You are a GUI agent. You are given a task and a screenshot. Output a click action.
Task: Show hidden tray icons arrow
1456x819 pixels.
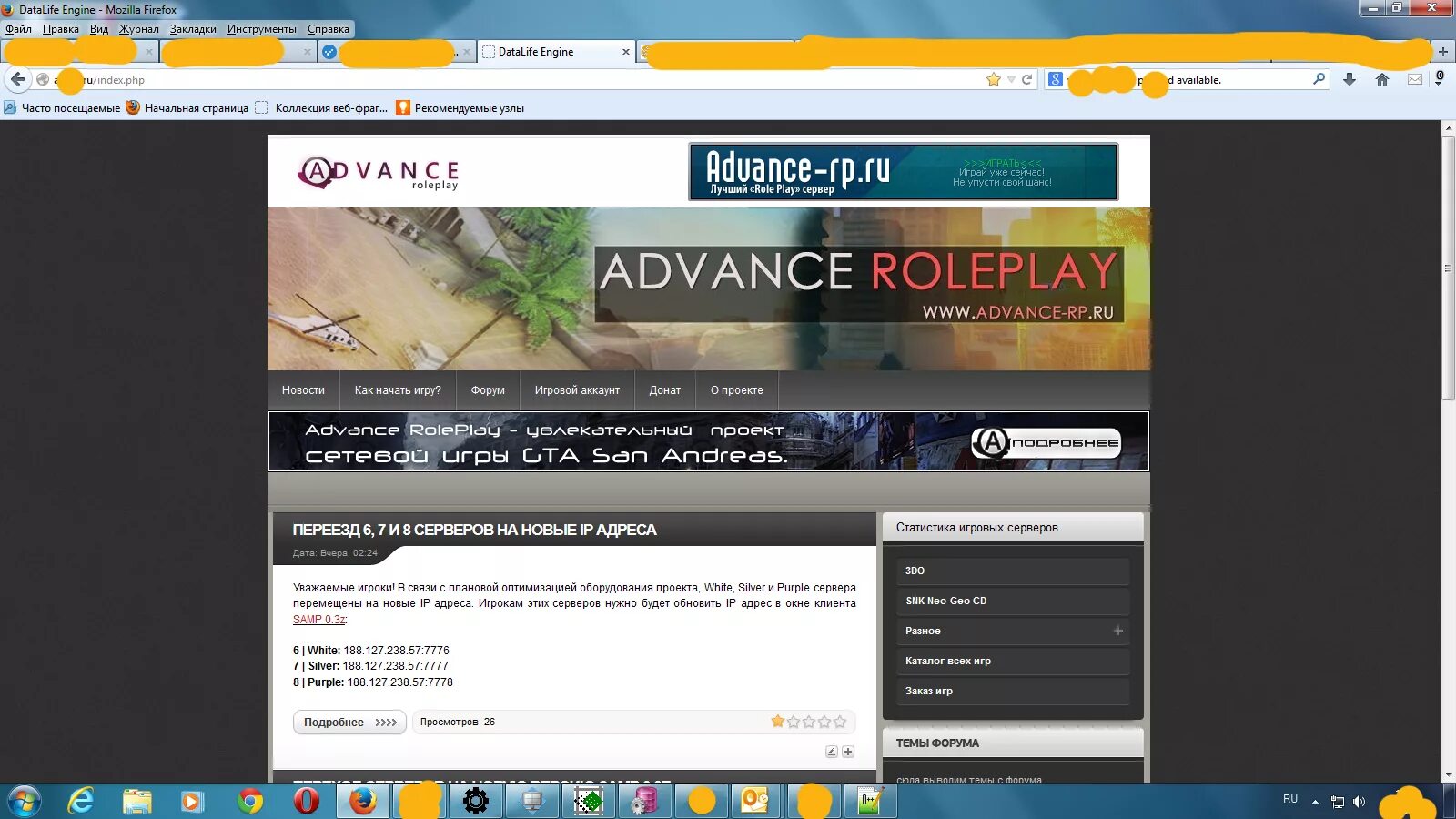tap(1315, 802)
